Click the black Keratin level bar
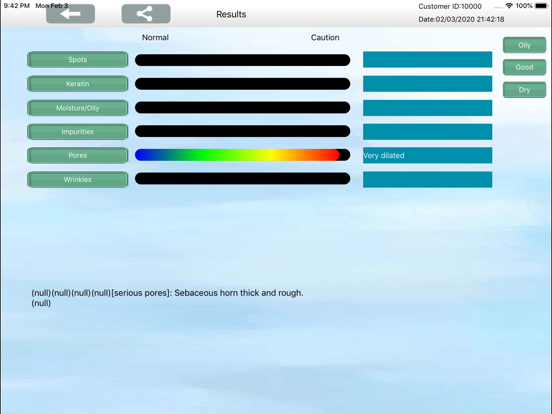This screenshot has width=552, height=414. tap(243, 84)
